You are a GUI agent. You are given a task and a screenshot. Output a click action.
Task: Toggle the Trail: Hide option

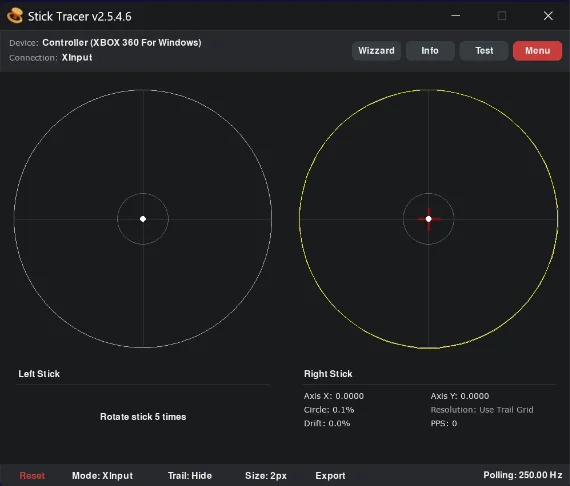coord(190,475)
